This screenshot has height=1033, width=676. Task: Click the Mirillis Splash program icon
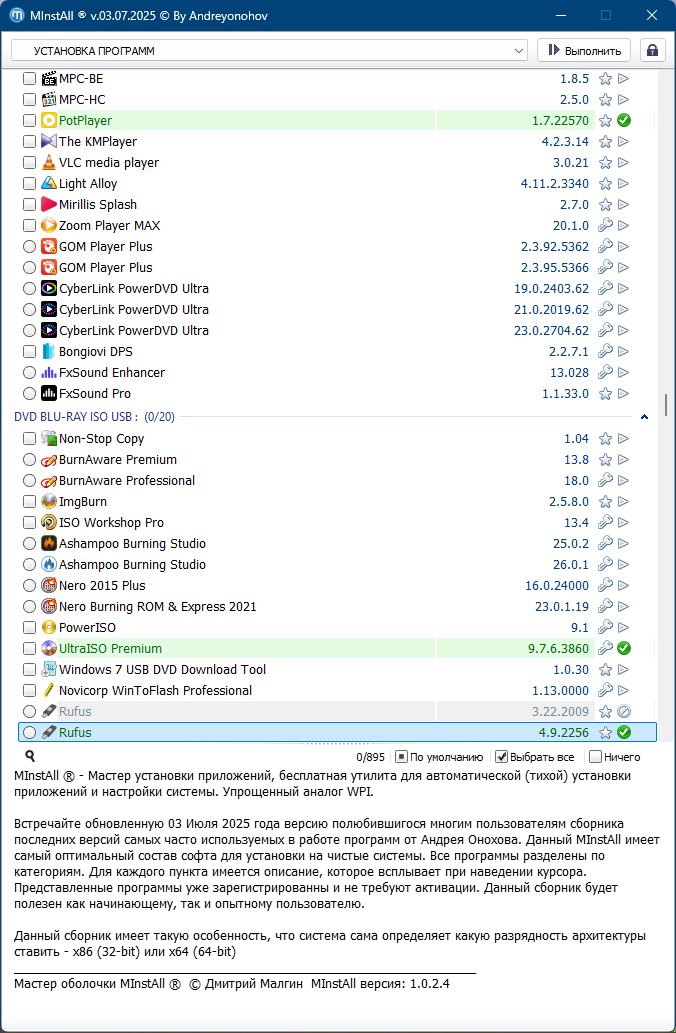[x=49, y=204]
